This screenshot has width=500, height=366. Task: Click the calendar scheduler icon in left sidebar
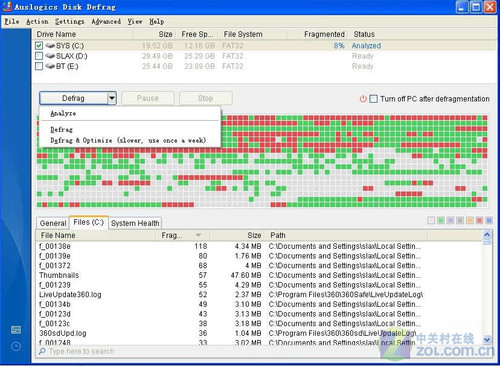(x=16, y=330)
